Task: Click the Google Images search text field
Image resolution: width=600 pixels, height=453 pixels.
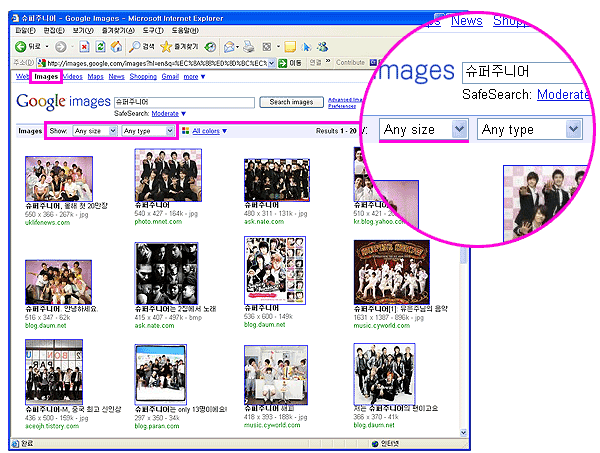Action: tap(183, 102)
